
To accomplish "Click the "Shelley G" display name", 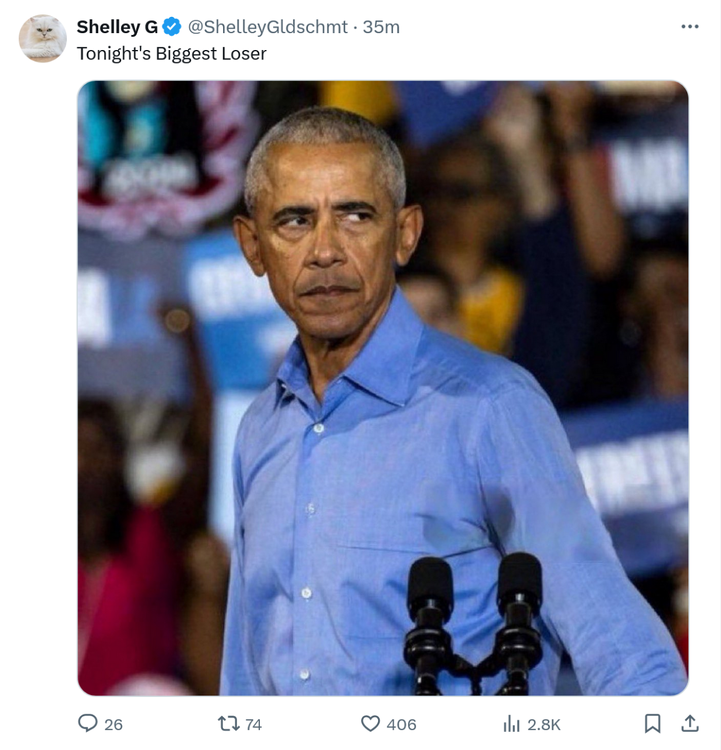I will point(116,27).
